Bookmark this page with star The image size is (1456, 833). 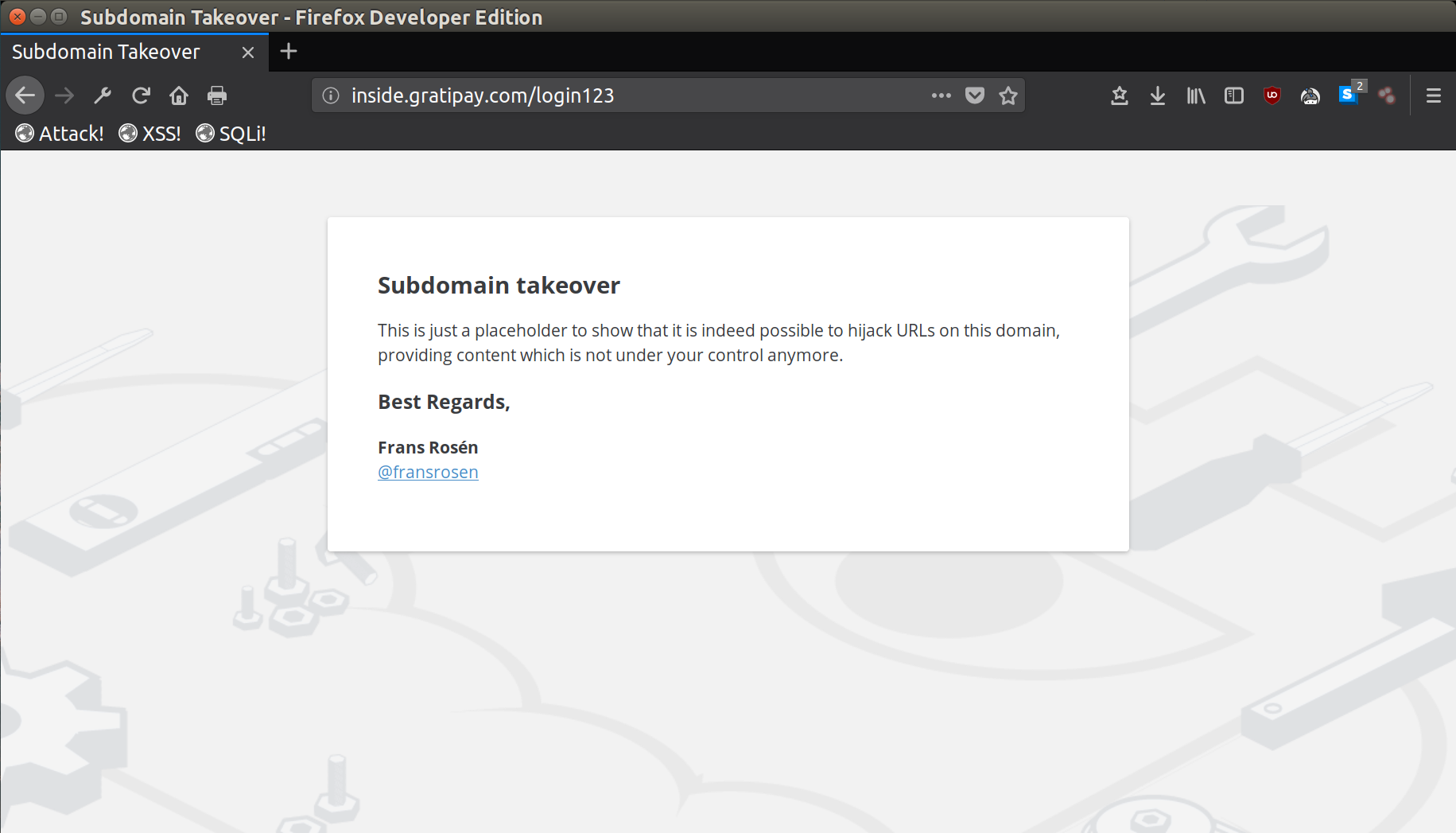(x=1008, y=95)
